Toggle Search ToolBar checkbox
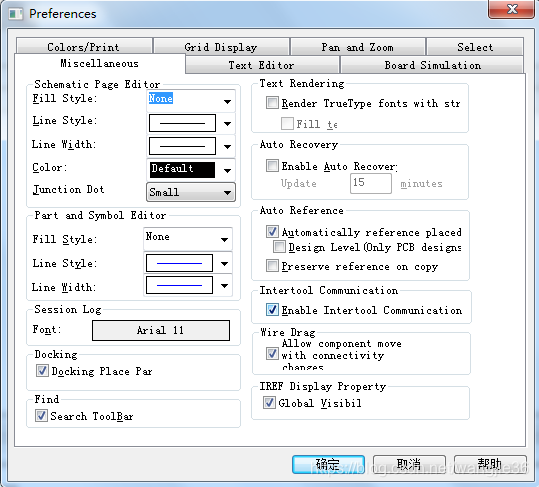Screen dimensions: 539x487 (x=41, y=416)
